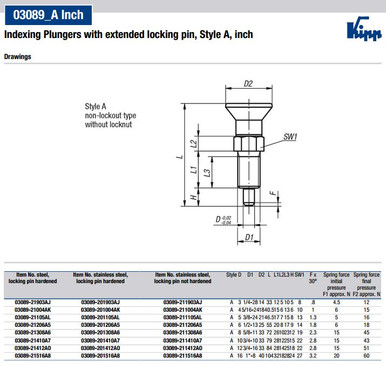Select item number 03089-21412A0
Screen dimensions: 386x367
[33, 348]
